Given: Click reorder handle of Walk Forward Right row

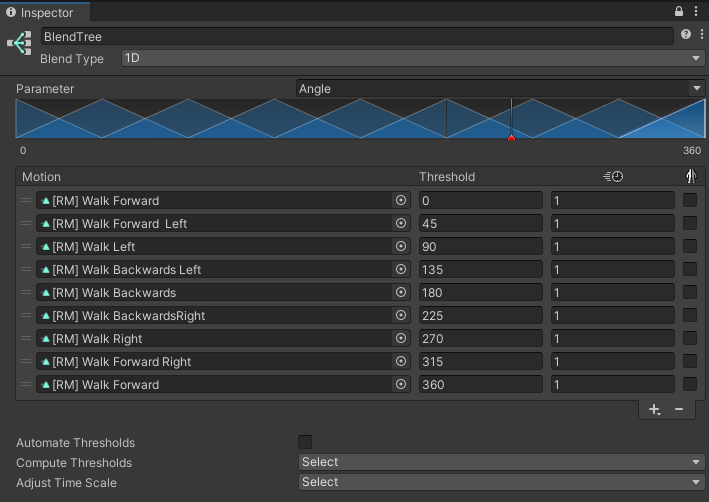Looking at the screenshot, I should point(26,361).
